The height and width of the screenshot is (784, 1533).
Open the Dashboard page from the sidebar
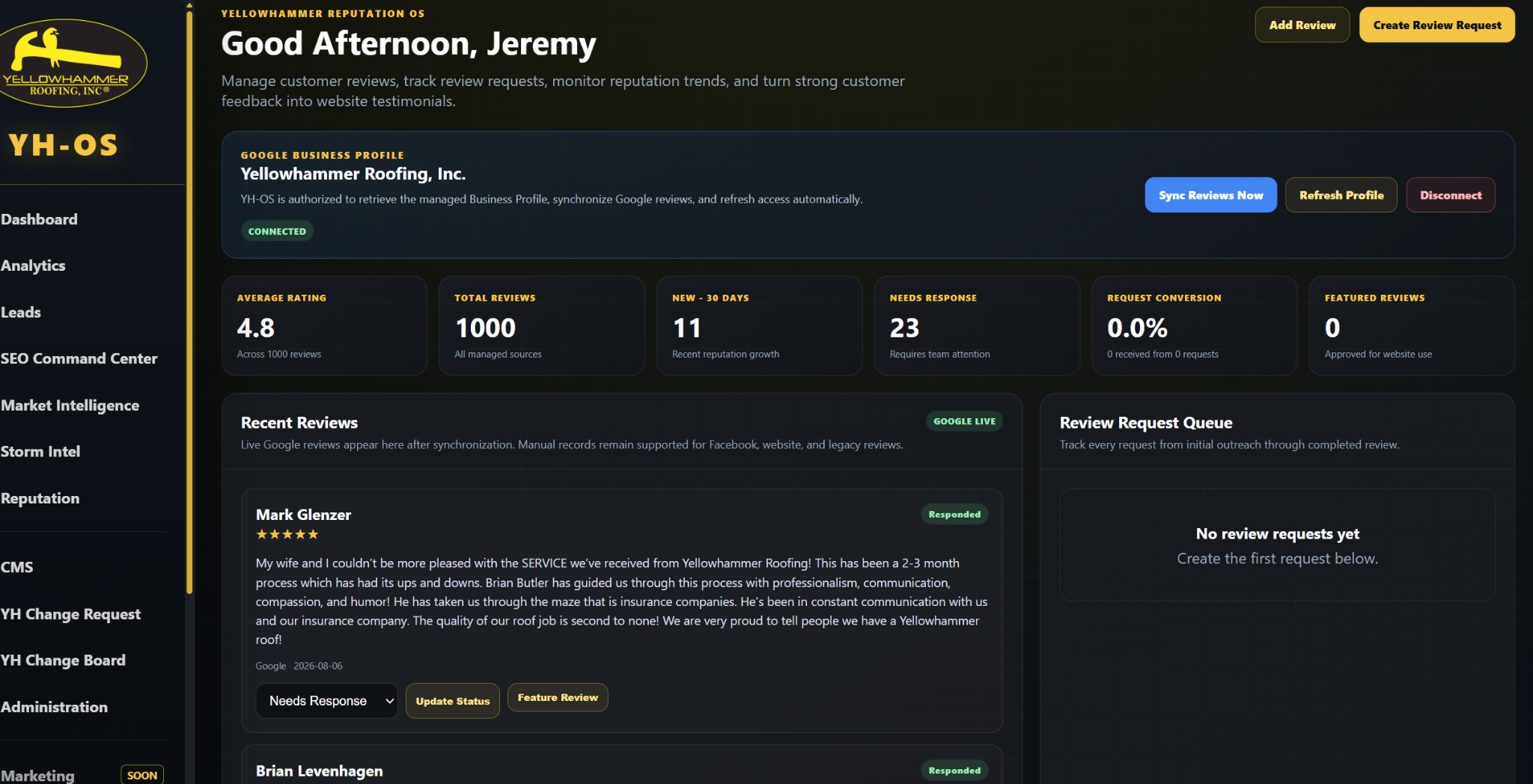39,219
